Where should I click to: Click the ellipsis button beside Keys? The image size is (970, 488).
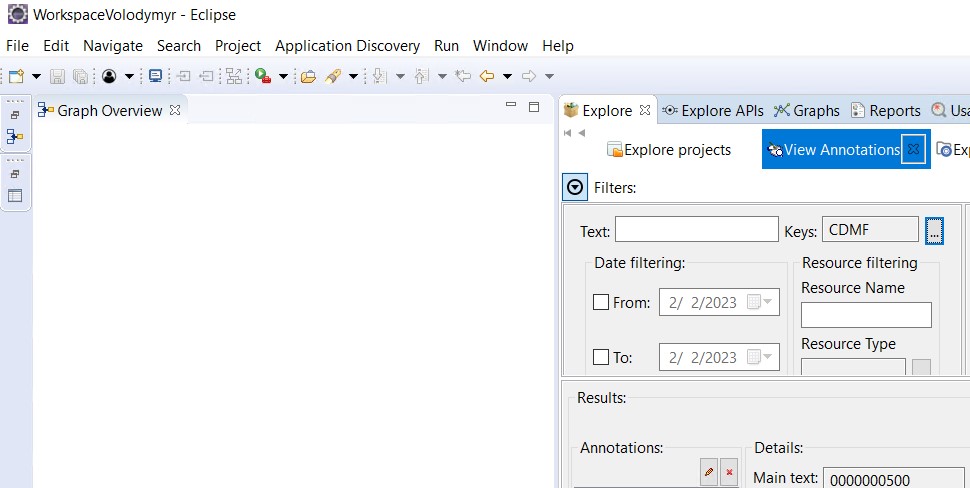(x=934, y=231)
